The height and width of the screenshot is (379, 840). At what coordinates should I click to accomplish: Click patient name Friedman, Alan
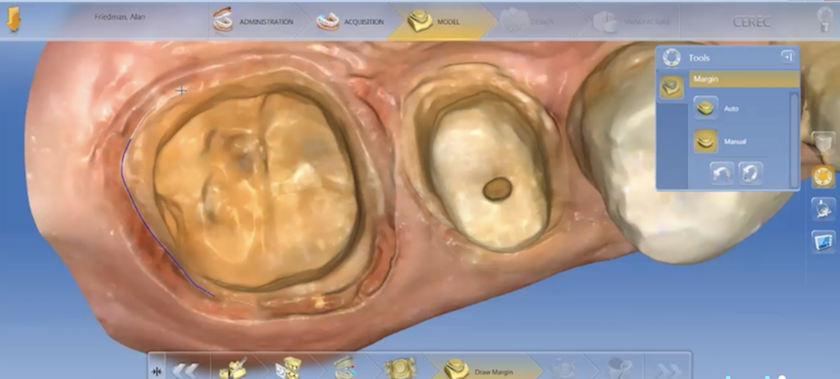pos(120,17)
